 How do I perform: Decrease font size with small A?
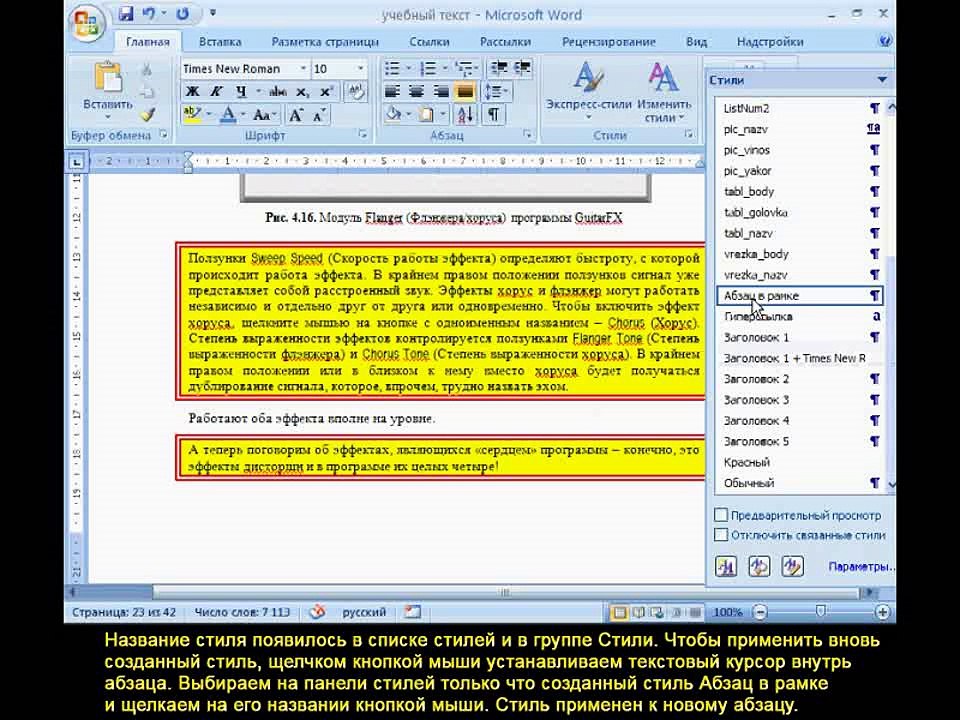point(318,114)
